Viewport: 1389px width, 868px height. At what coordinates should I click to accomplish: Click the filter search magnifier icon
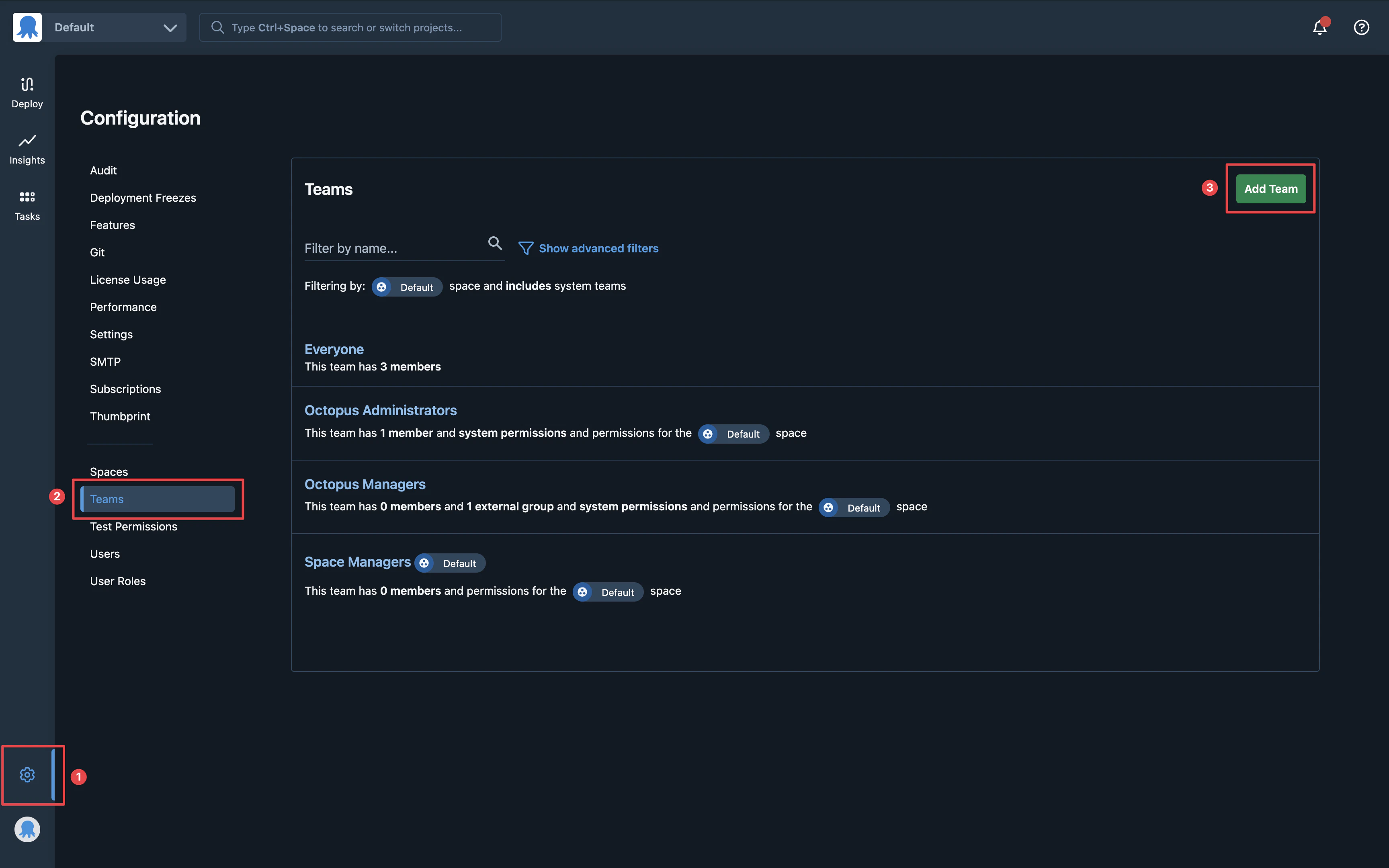tap(495, 244)
